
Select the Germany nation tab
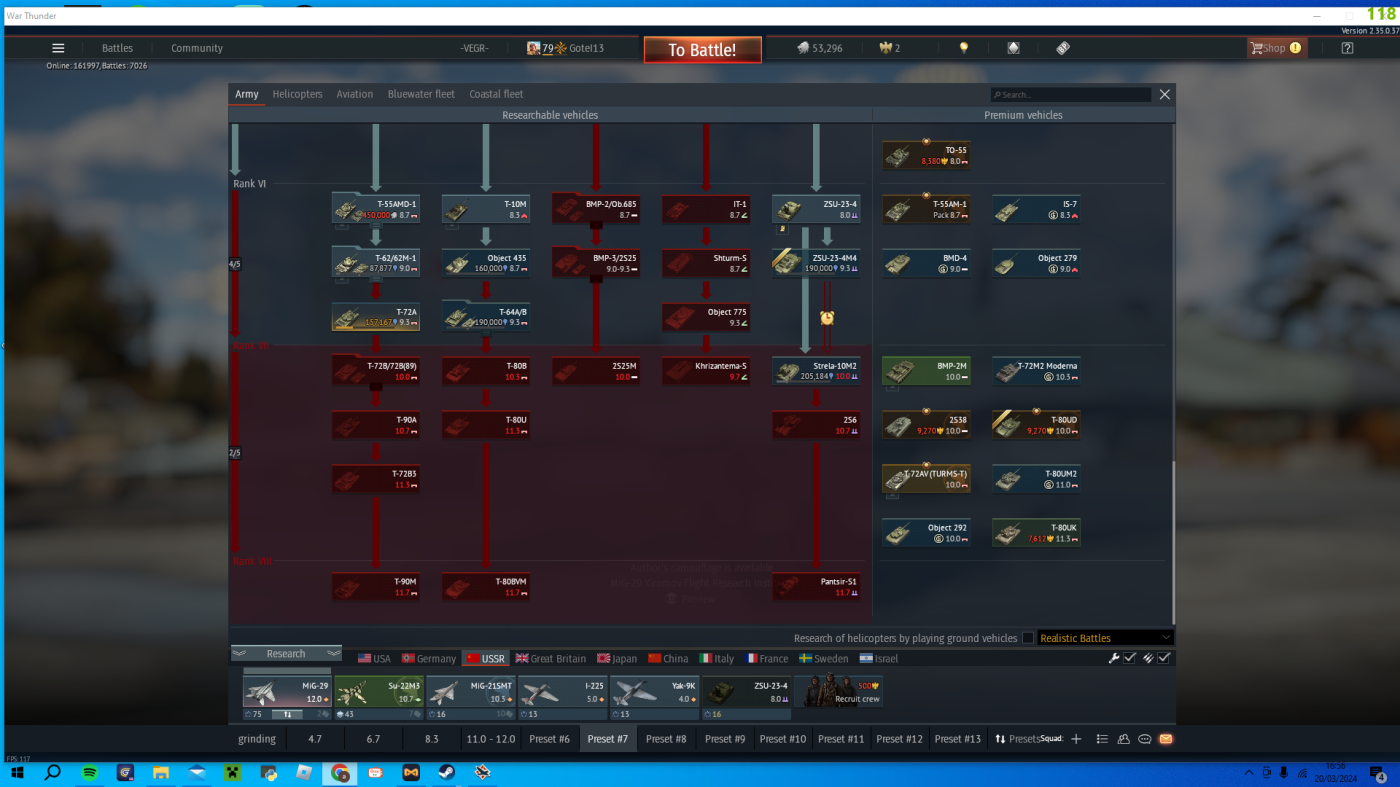tap(428, 659)
